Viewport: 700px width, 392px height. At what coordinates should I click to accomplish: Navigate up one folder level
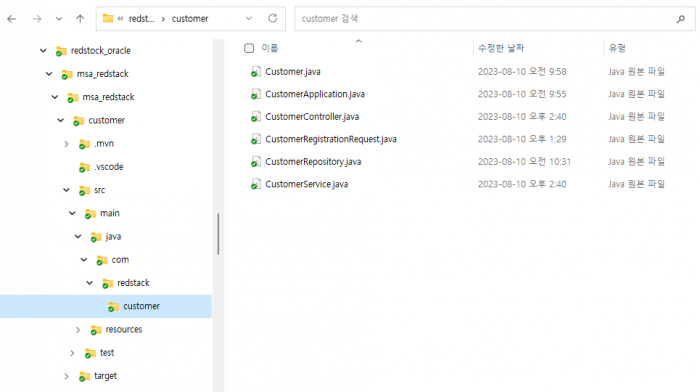(80, 19)
